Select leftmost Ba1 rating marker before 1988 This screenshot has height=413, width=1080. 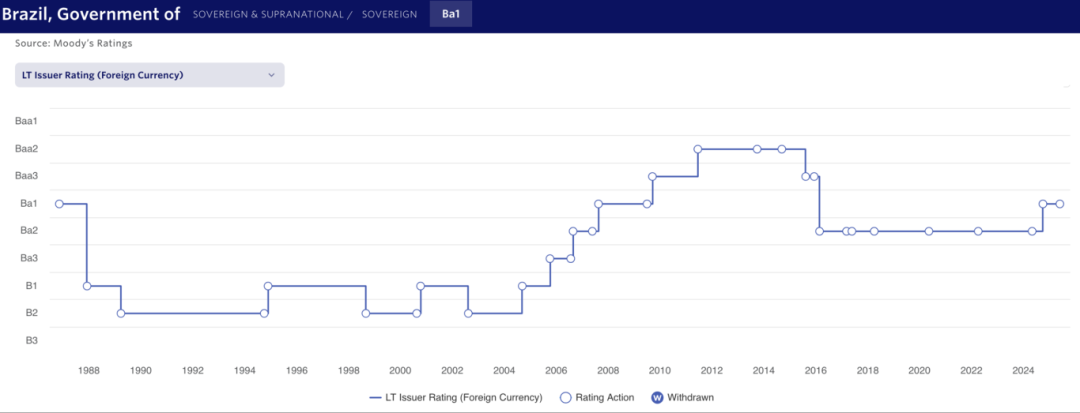coord(59,204)
